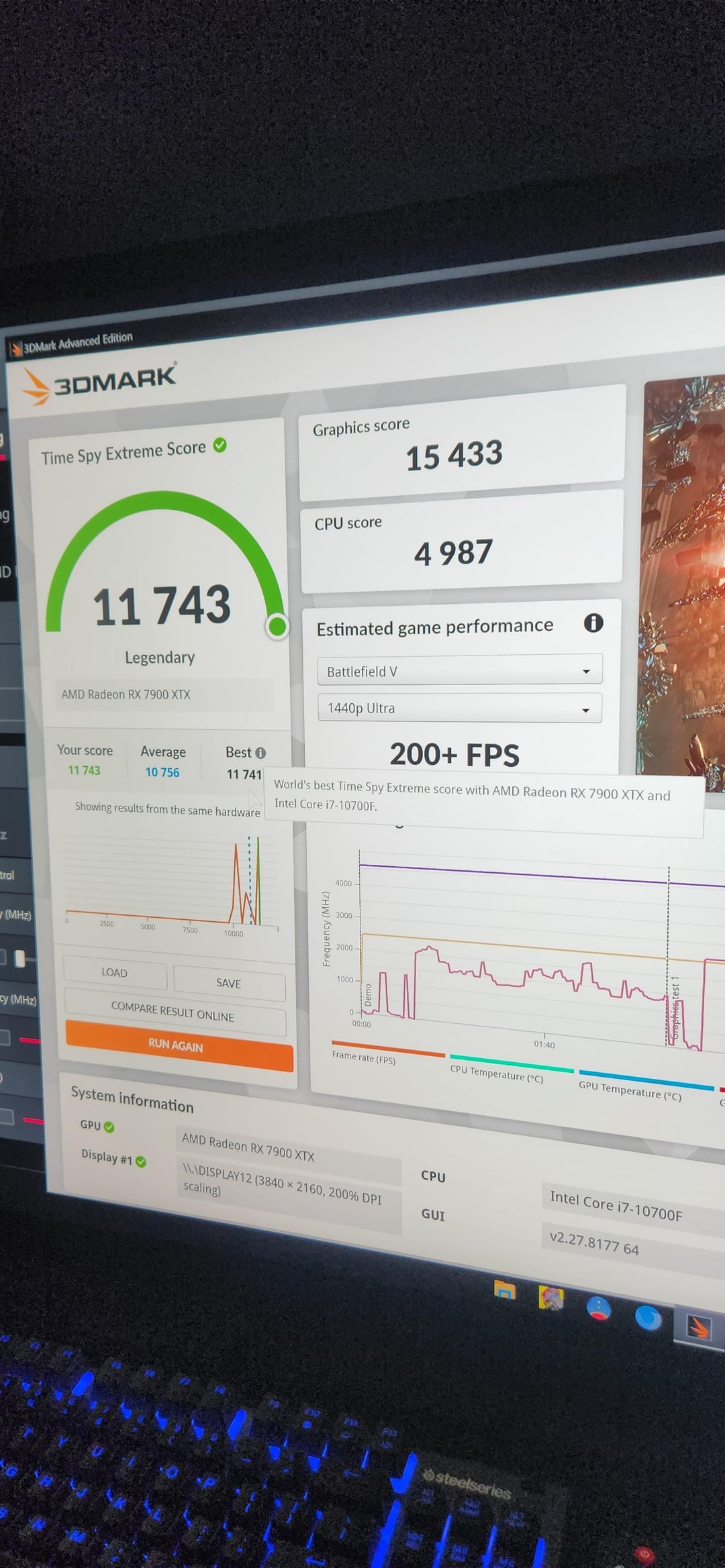Click Showing results from the same hardware text
Viewport: 725px width, 1568px height.
click(x=167, y=809)
